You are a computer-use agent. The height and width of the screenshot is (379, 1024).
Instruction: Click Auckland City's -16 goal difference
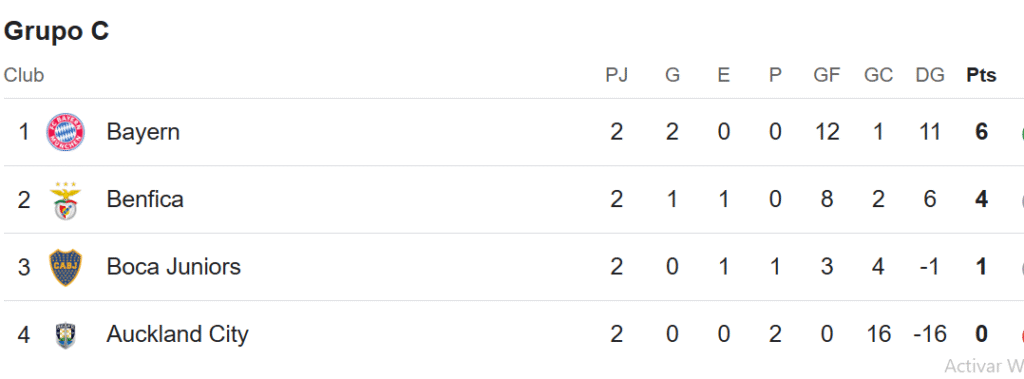coord(930,335)
